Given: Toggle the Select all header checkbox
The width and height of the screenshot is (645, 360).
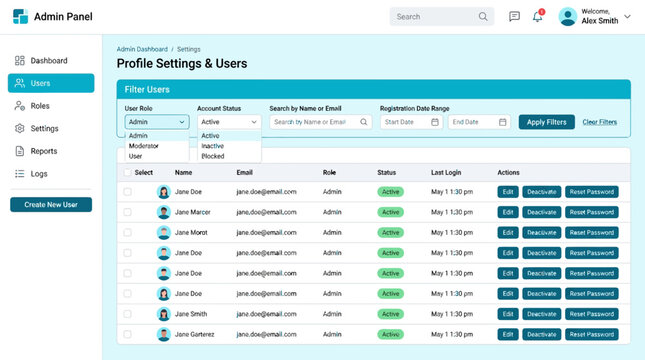Looking at the screenshot, I should (128, 172).
